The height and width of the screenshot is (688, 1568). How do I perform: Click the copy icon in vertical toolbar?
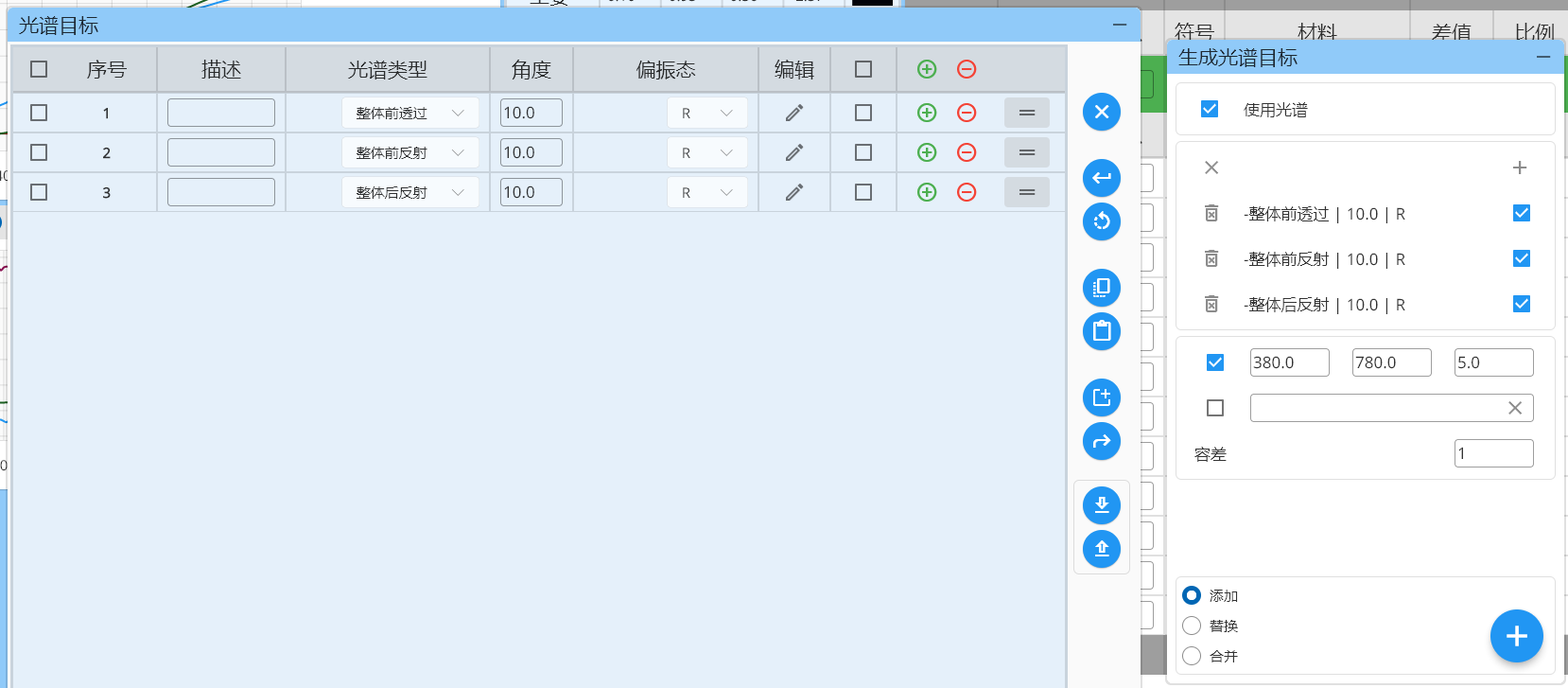pyautogui.click(x=1102, y=288)
